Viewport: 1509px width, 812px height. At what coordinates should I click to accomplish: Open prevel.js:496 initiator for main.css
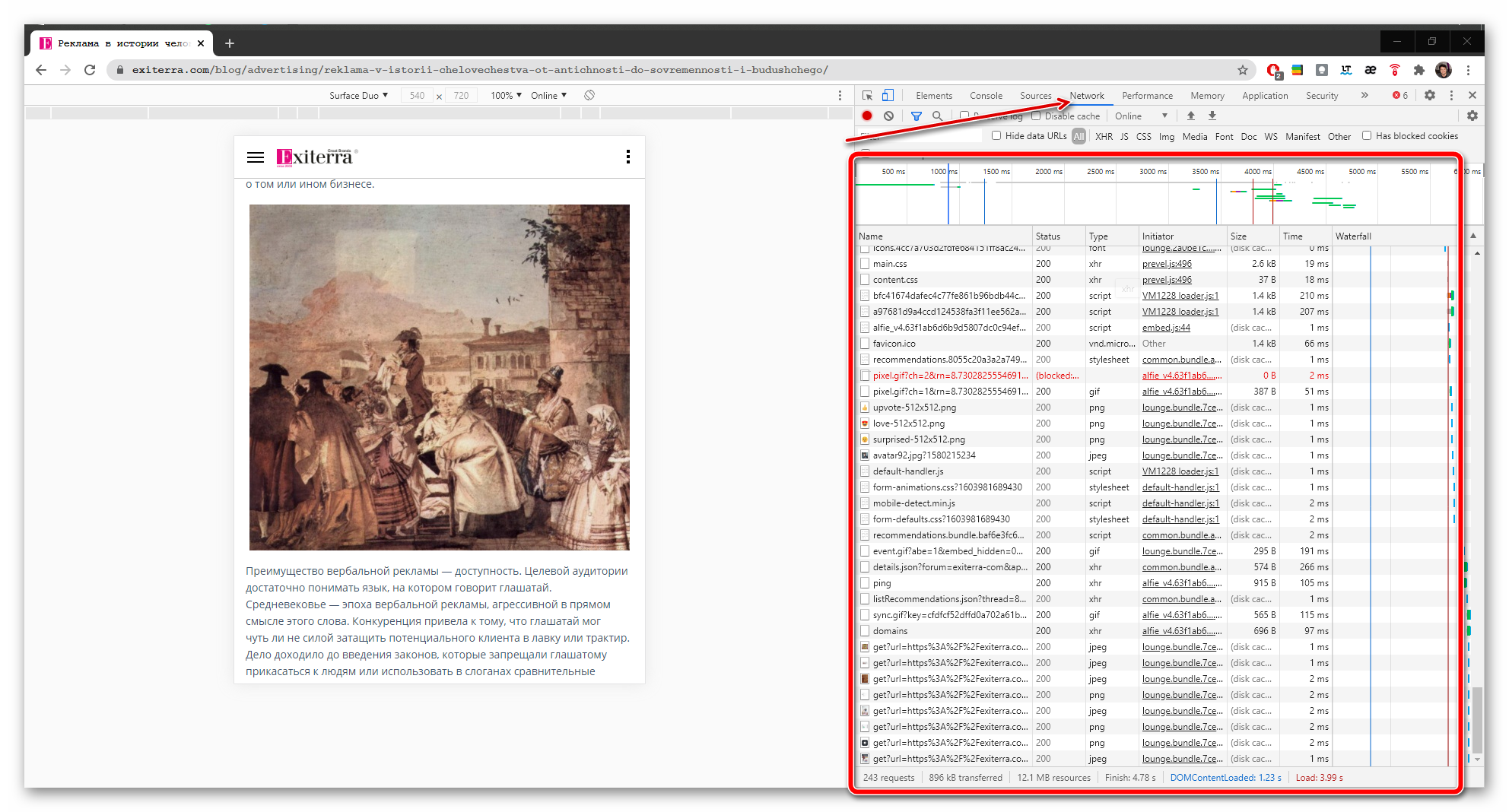click(x=1167, y=264)
